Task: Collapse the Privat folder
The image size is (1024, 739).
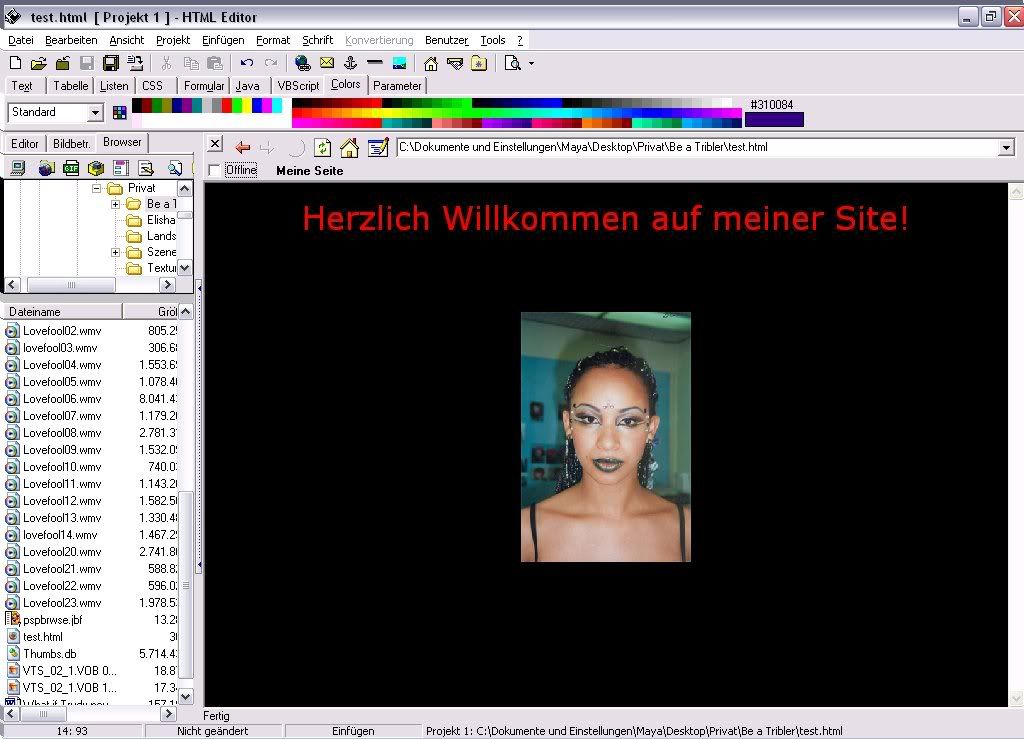Action: pyautogui.click(x=97, y=188)
